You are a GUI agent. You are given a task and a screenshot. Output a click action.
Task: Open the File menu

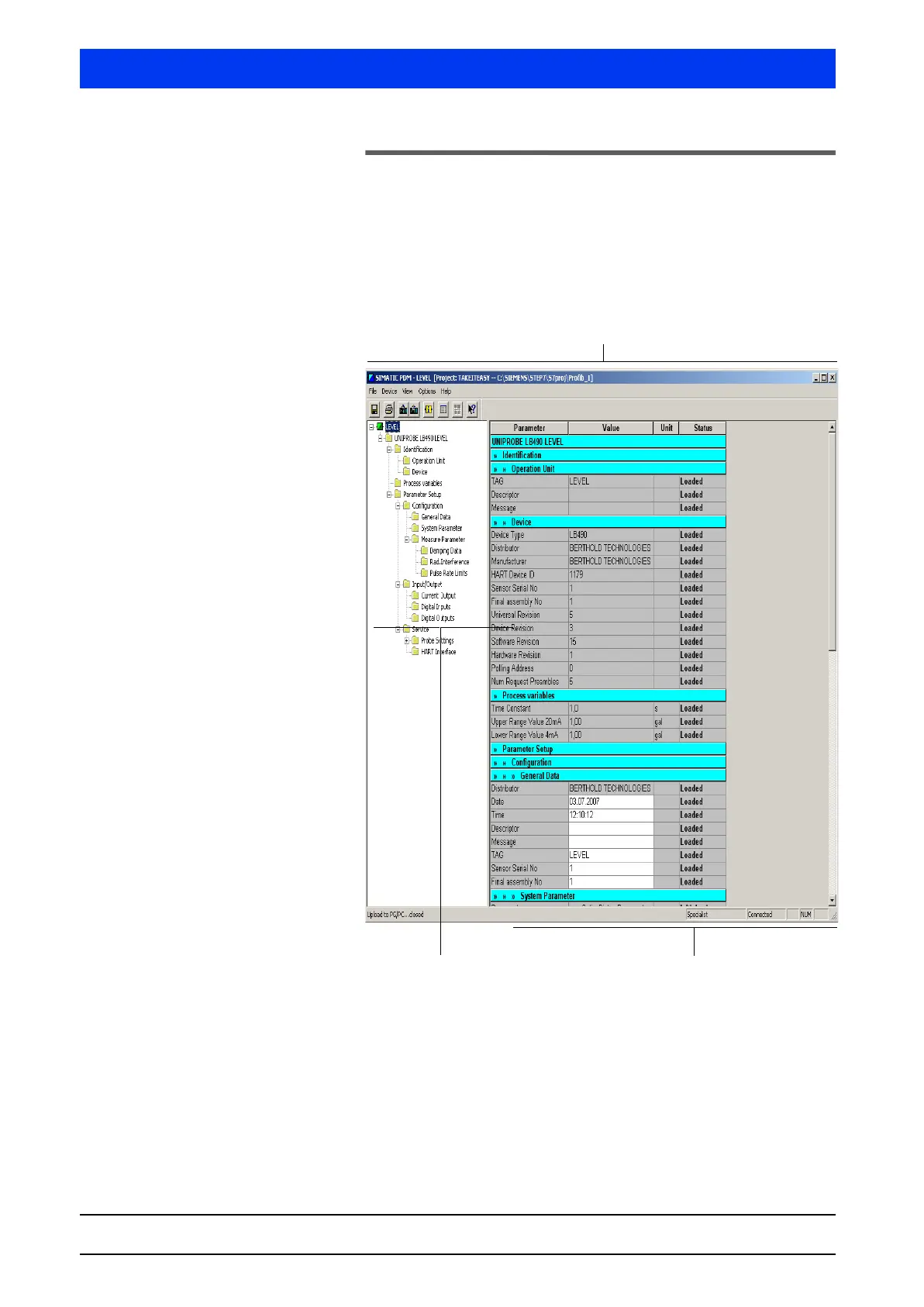pos(372,391)
